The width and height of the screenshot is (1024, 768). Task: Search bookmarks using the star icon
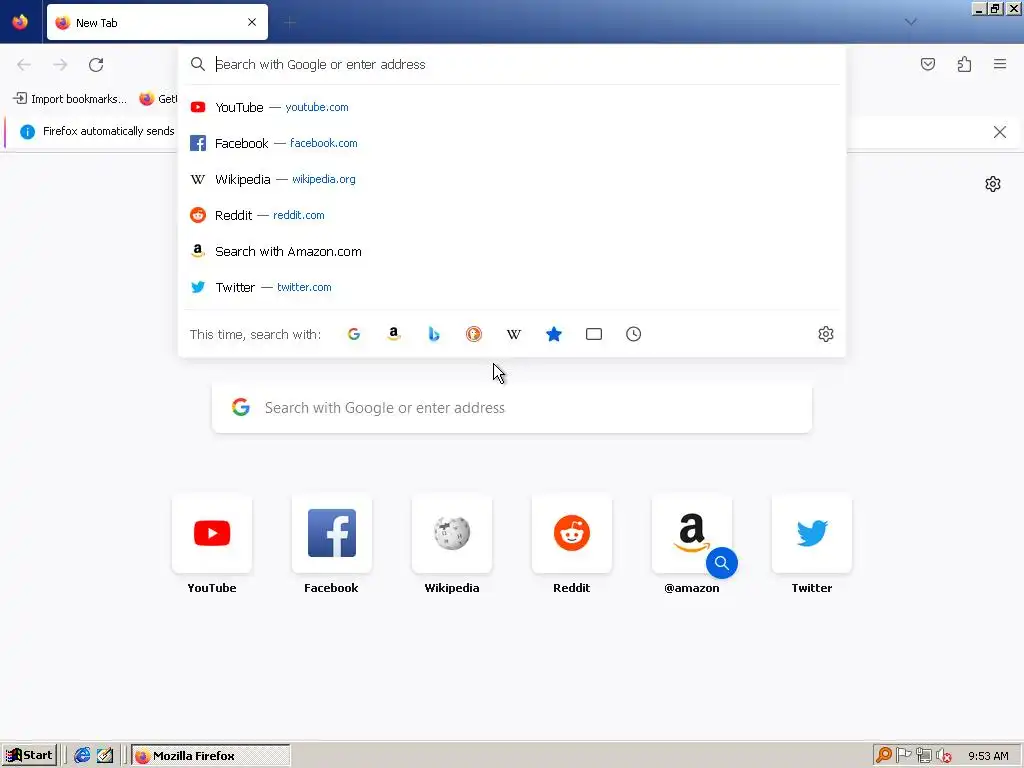coord(554,334)
